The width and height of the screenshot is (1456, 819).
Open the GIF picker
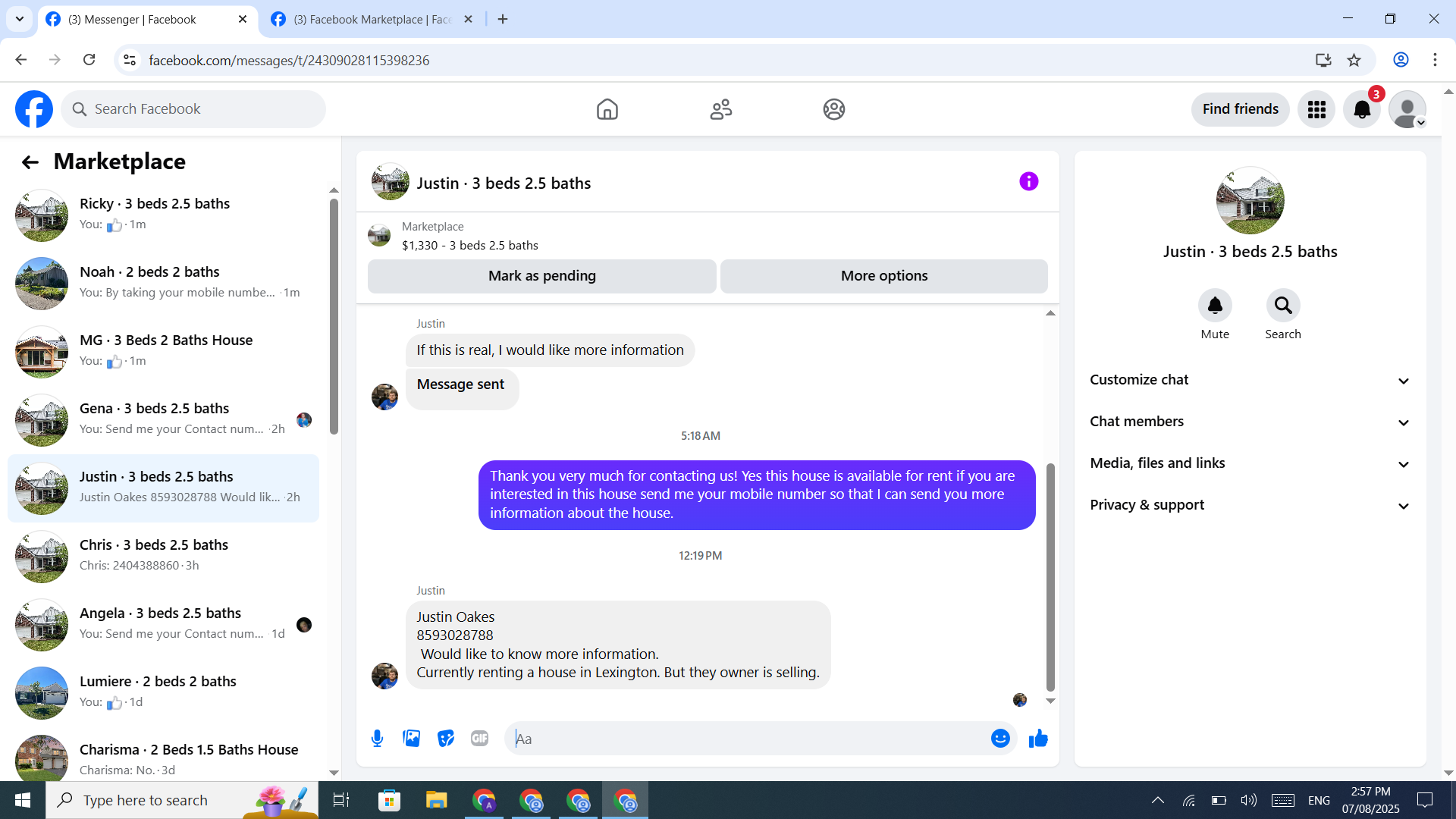[479, 738]
